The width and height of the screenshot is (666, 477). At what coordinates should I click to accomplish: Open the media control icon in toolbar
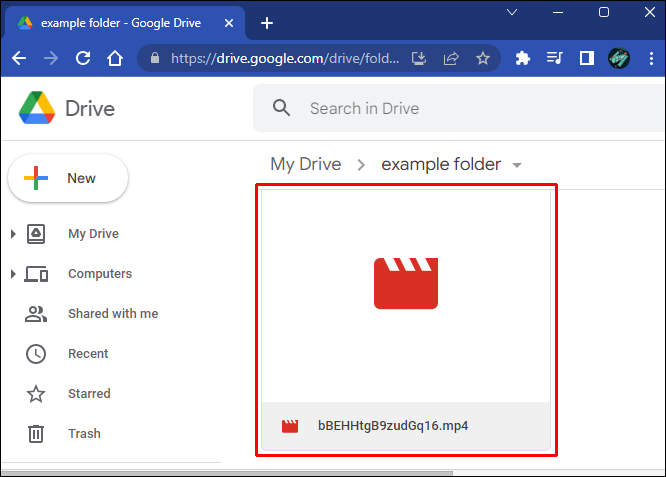[x=554, y=58]
